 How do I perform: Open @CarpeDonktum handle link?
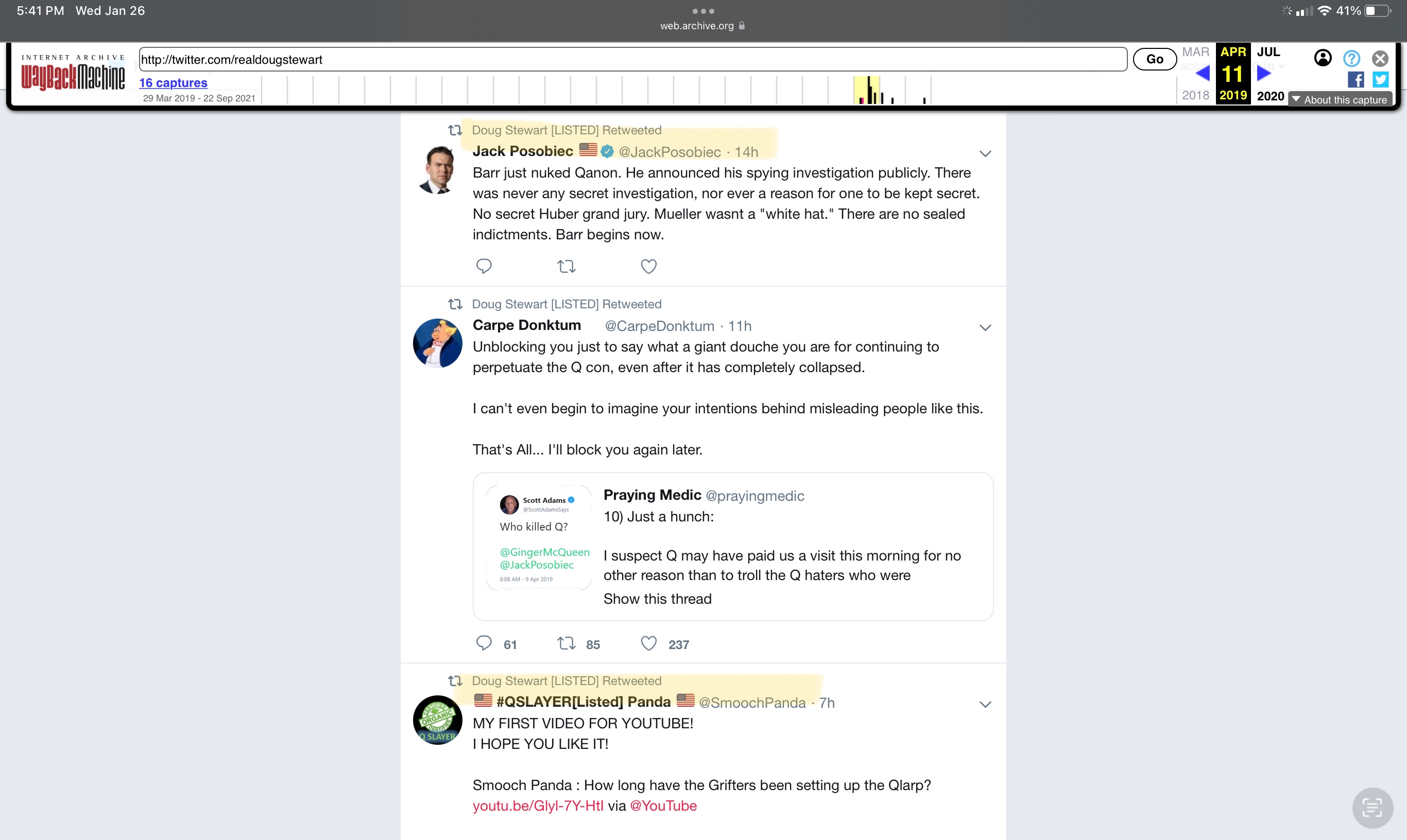tap(660, 326)
